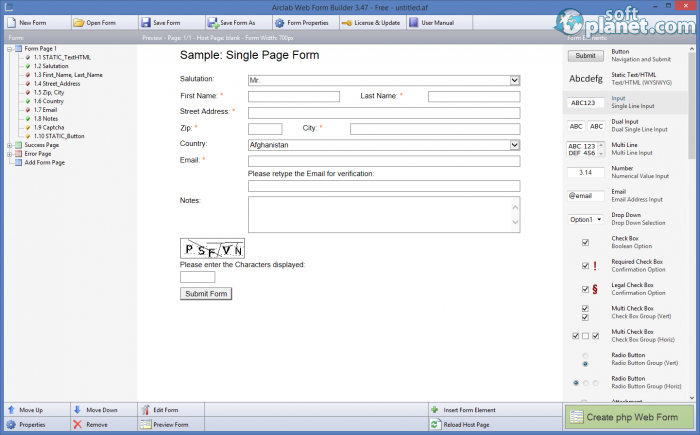Expand the Success Page tree node
Image resolution: width=700 pixels, height=435 pixels.
point(8,145)
